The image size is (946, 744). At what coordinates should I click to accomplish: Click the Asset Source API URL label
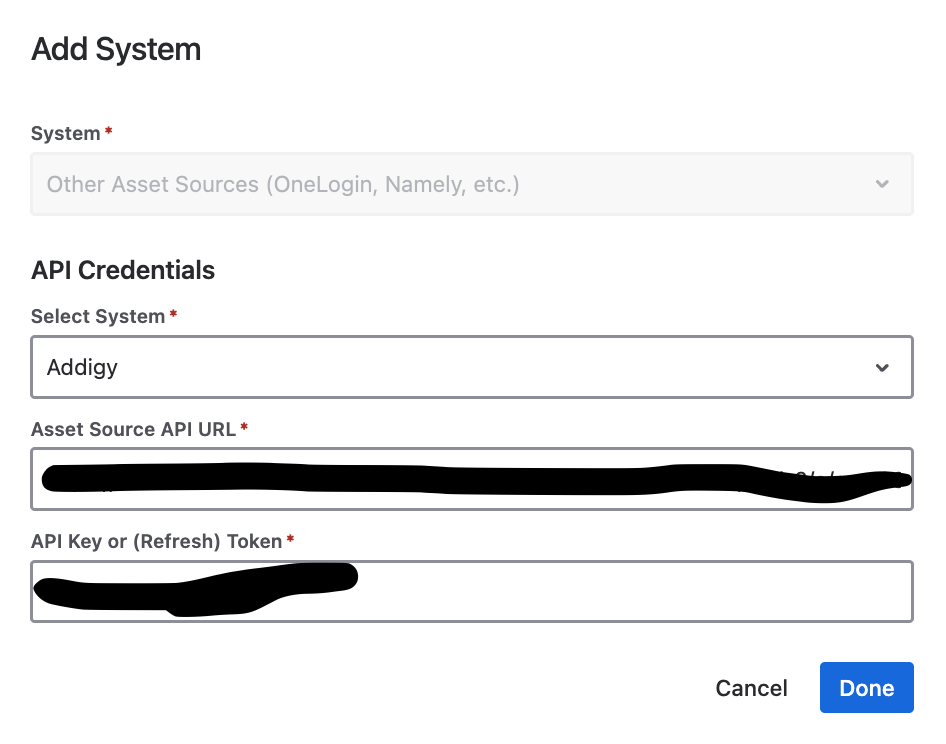click(x=133, y=429)
